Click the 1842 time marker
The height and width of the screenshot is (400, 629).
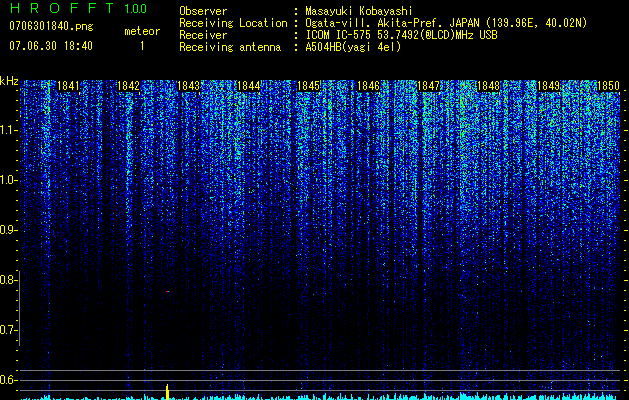click(x=128, y=86)
